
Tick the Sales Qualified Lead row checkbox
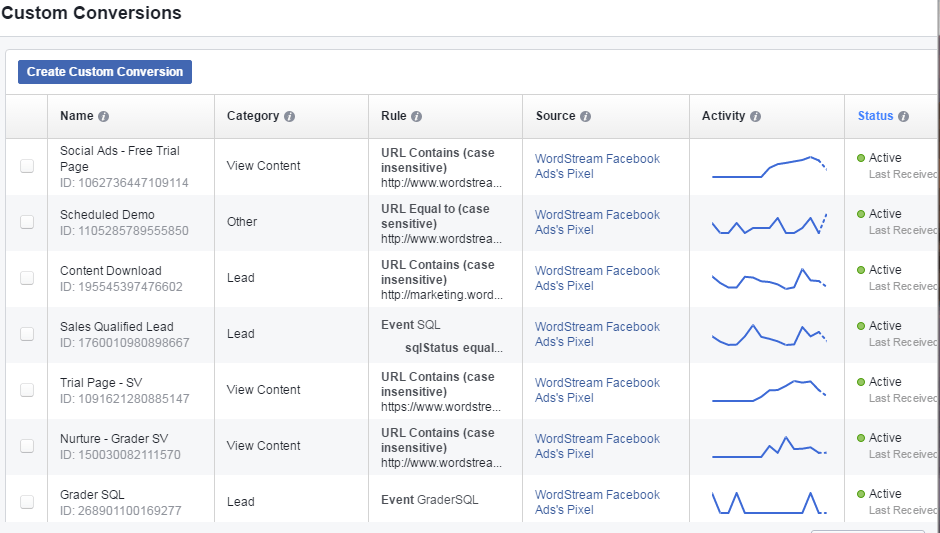[27, 334]
